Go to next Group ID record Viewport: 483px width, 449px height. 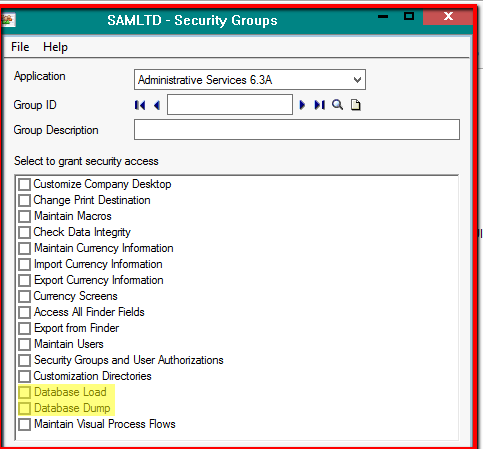(x=302, y=105)
